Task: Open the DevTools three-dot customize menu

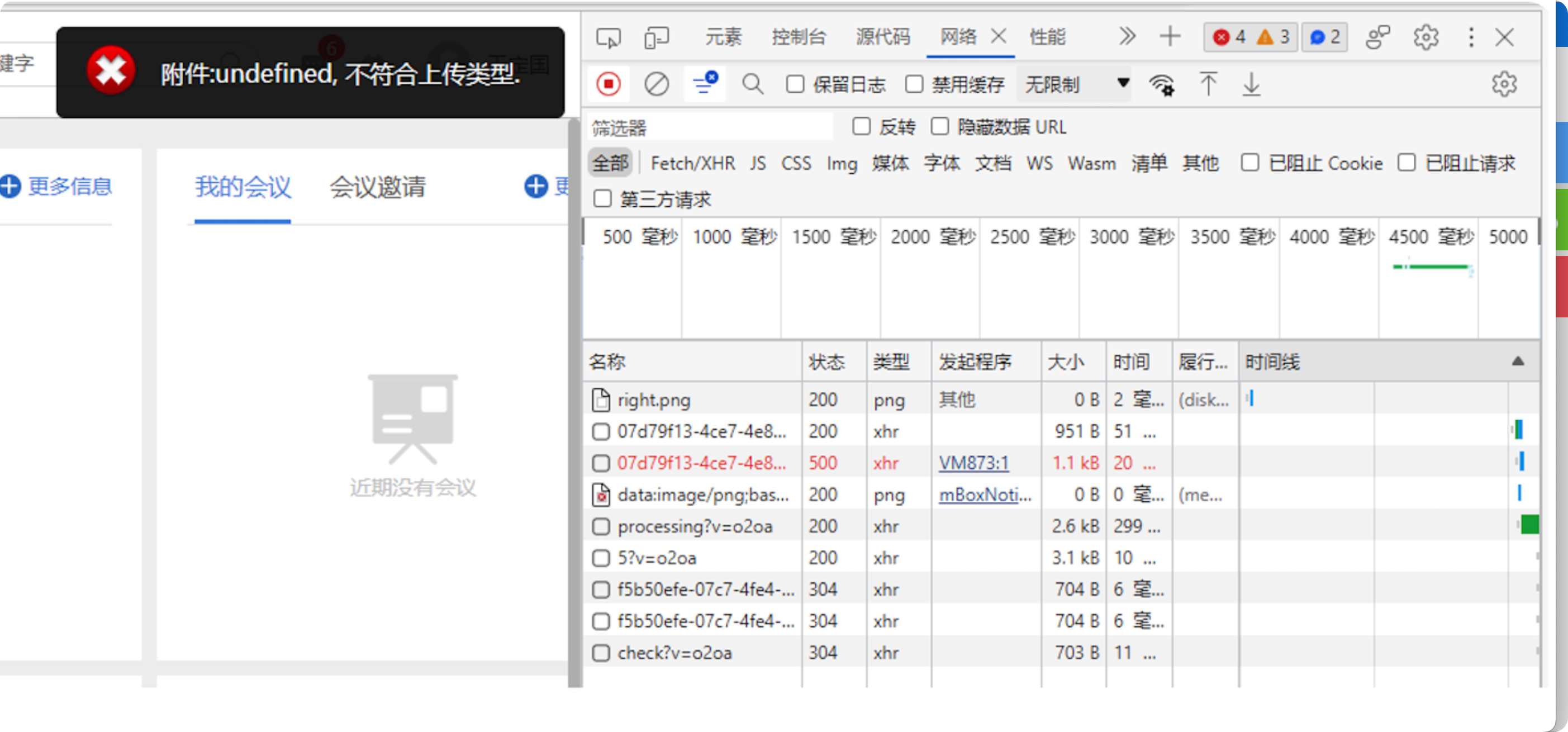Action: click(1471, 38)
